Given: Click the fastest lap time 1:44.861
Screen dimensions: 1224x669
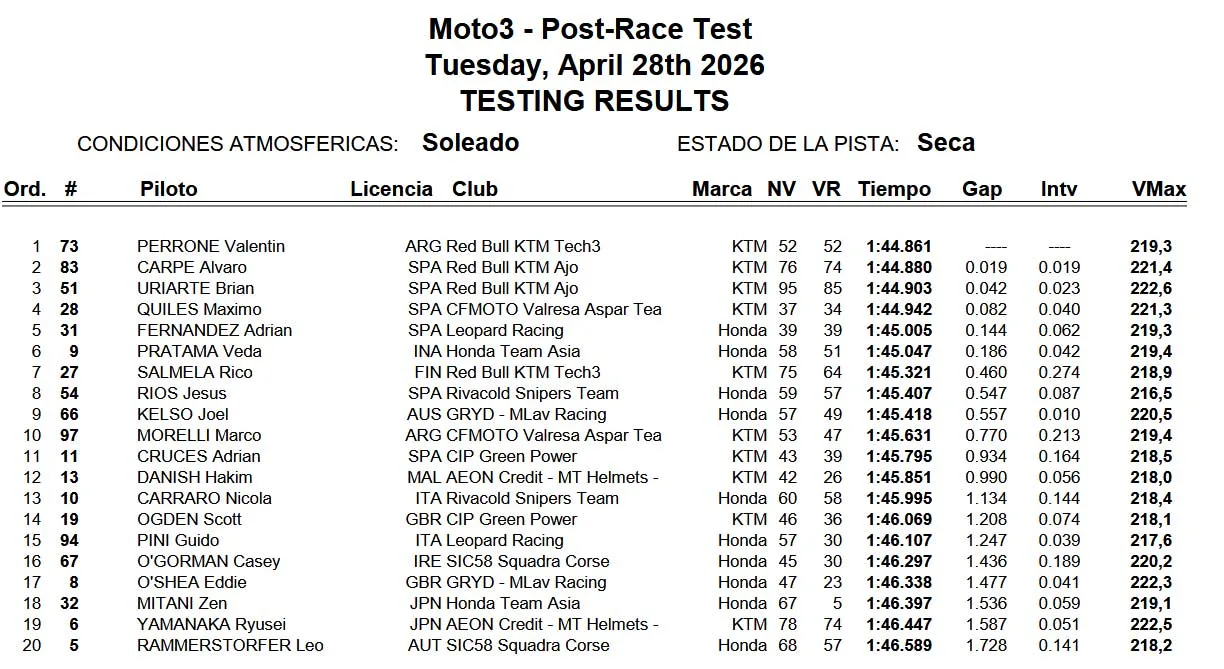Looking at the screenshot, I should (x=899, y=246).
